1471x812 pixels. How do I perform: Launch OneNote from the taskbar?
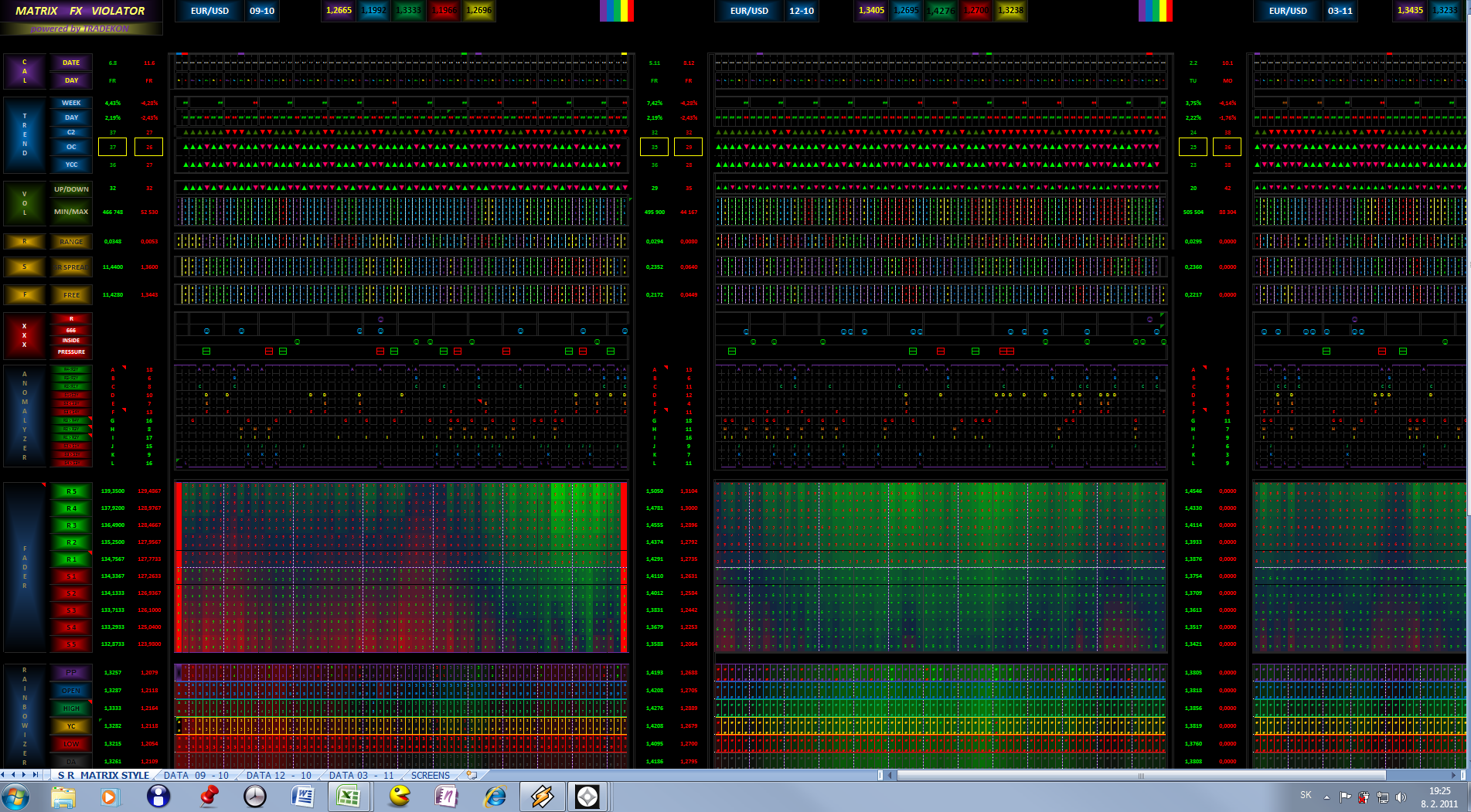click(x=446, y=797)
